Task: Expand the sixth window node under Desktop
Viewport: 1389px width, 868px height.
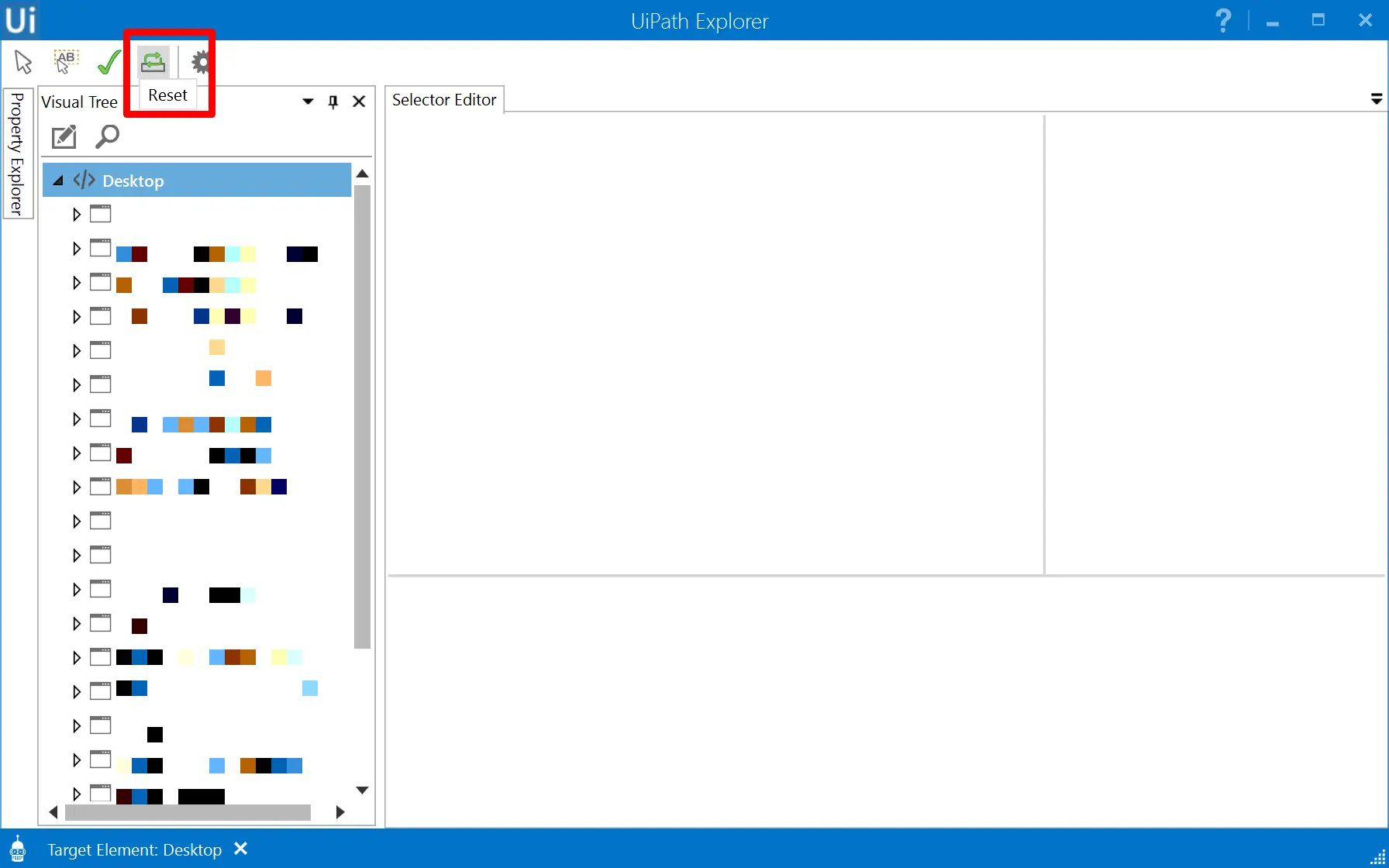Action: 76,385
